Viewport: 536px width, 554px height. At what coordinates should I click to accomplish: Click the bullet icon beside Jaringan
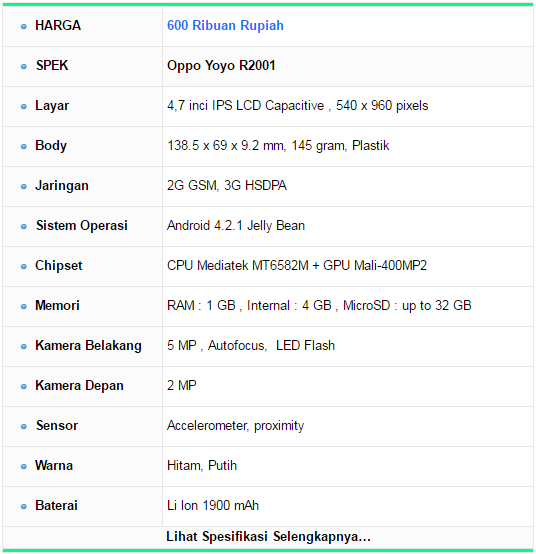click(24, 186)
